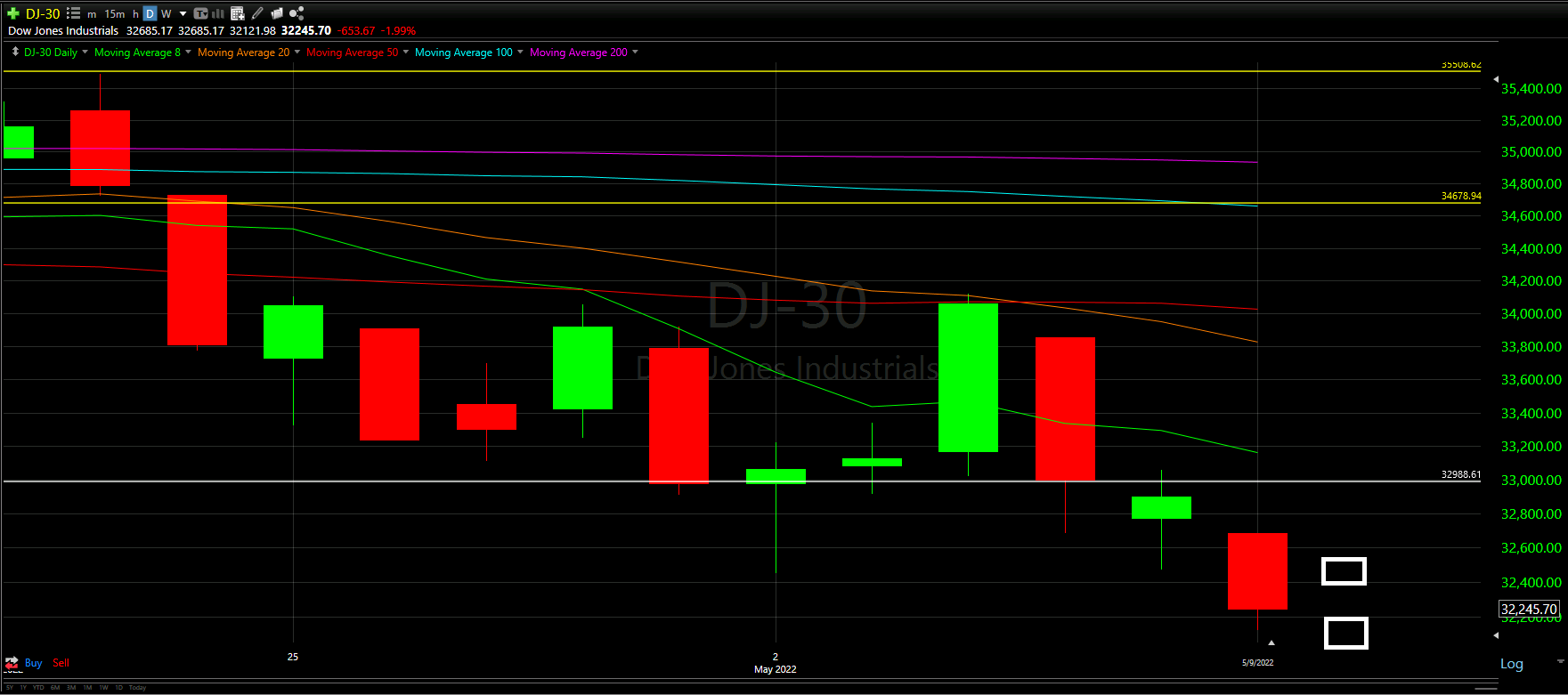Select the Today range tab
The width and height of the screenshot is (1568, 695).
(x=137, y=688)
